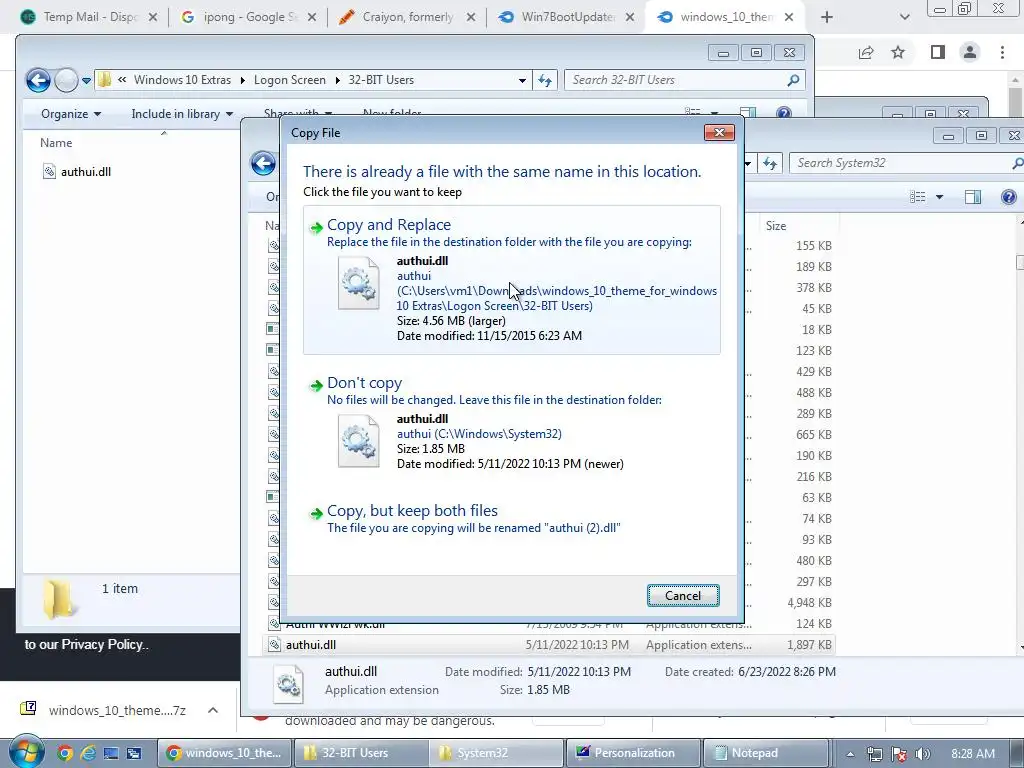Open Chrome tab search chevron
Image resolution: width=1024 pixels, height=768 pixels.
(904, 18)
